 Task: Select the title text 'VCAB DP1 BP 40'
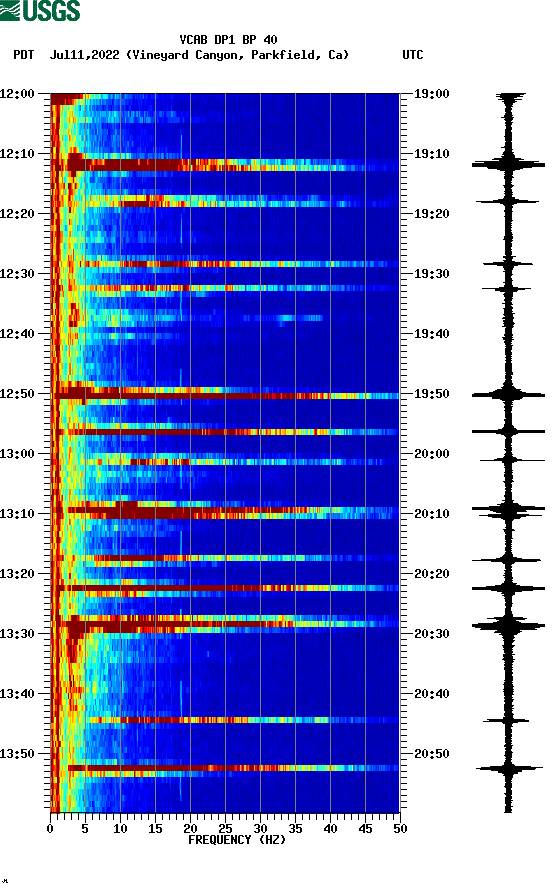click(228, 40)
